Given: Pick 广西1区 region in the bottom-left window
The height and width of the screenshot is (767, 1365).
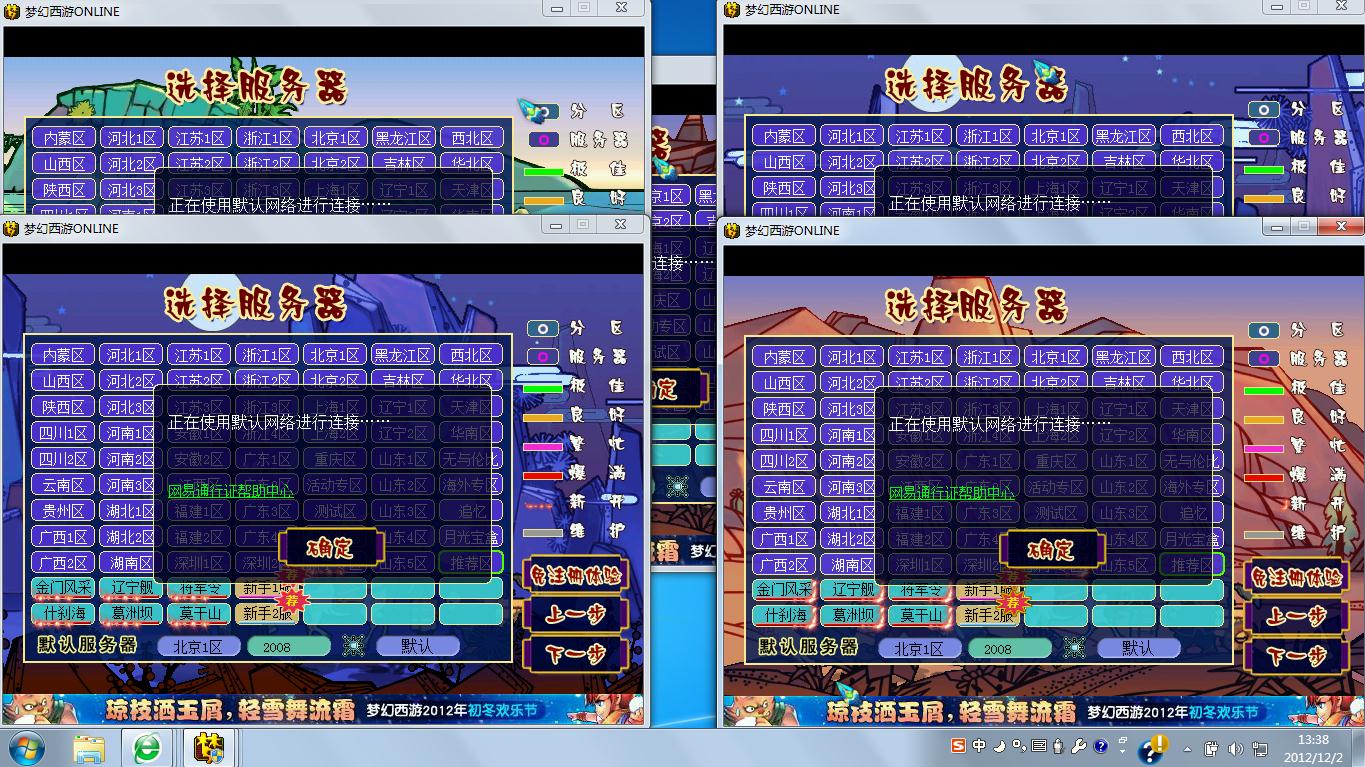Looking at the screenshot, I should pyautogui.click(x=63, y=537).
